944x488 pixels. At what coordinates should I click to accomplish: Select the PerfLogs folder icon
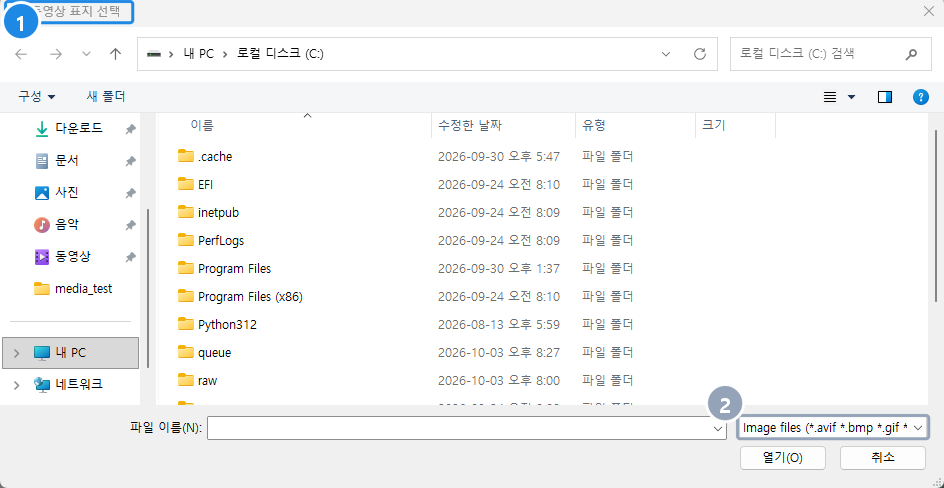[185, 240]
